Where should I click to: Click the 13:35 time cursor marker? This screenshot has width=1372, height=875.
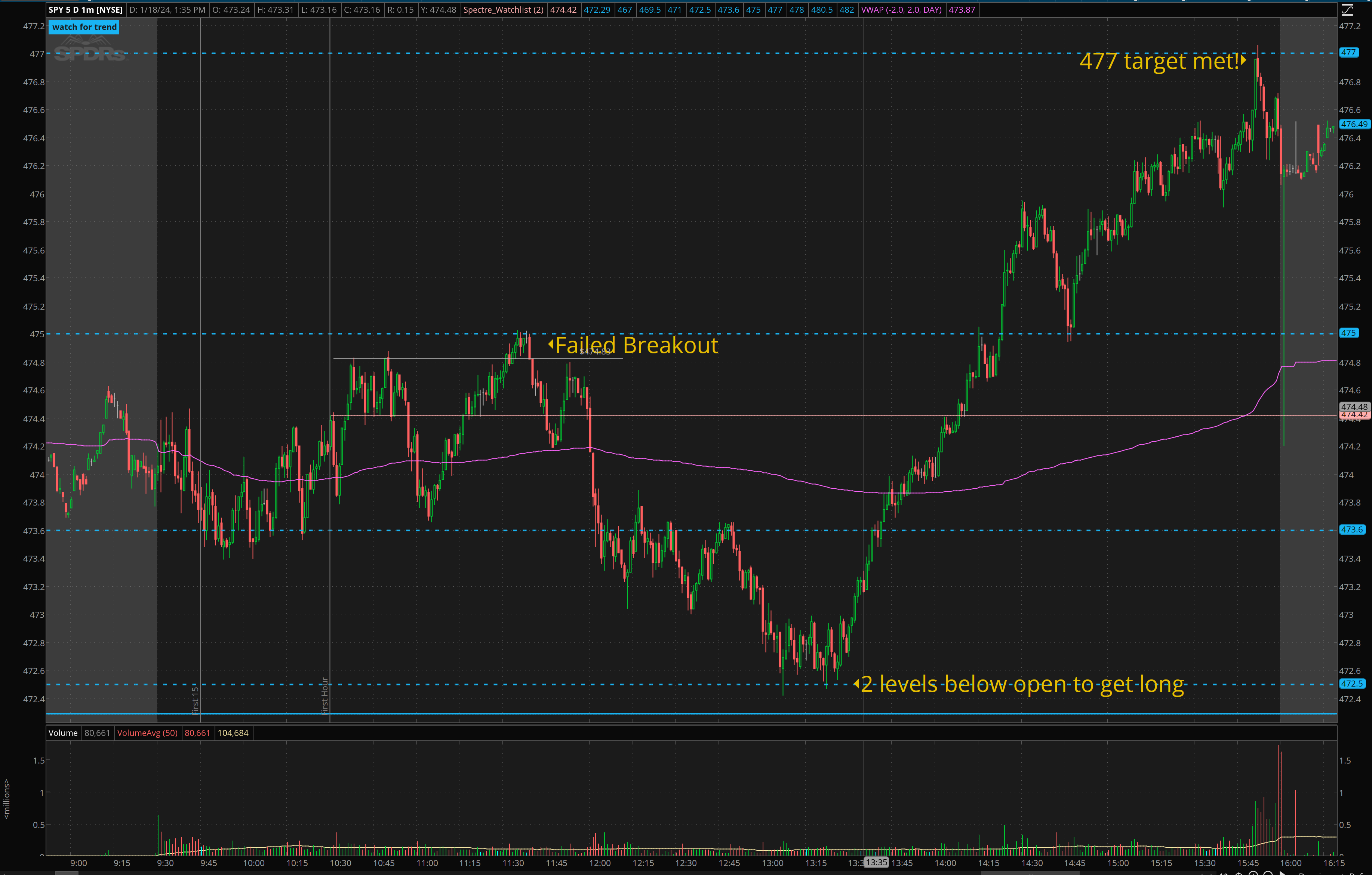pyautogui.click(x=876, y=862)
